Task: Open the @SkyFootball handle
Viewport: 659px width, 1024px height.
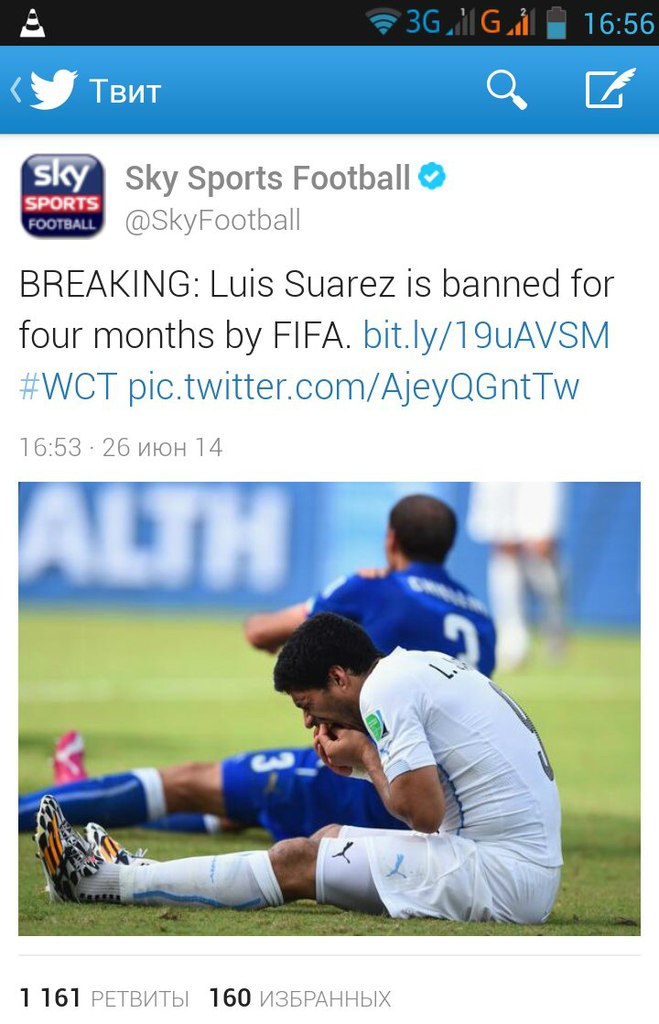Action: [212, 221]
